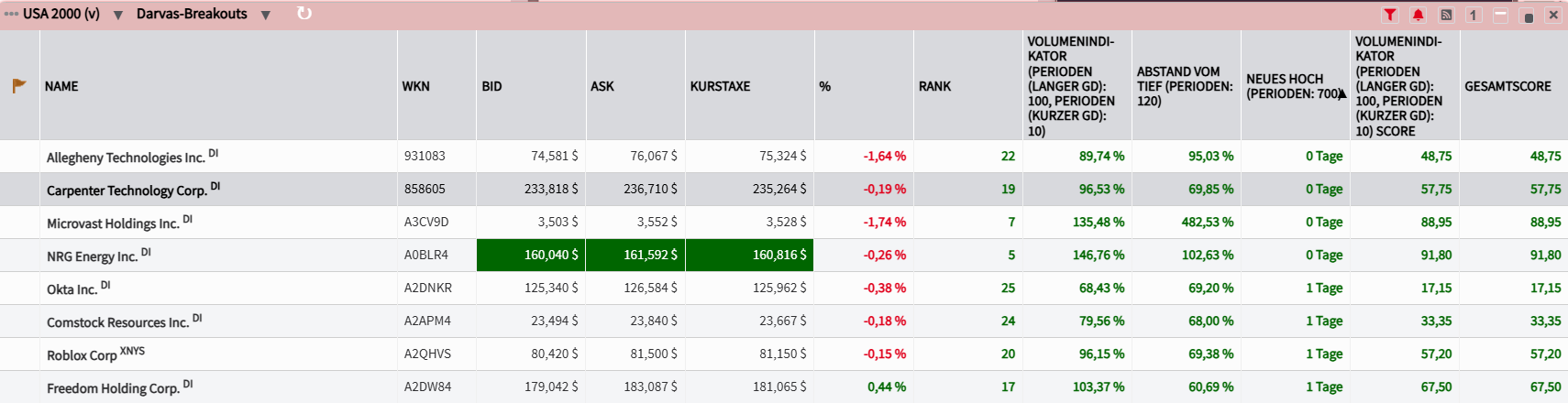Select Roblox Corp name
This screenshot has width=1568, height=403.
pyautogui.click(x=82, y=355)
